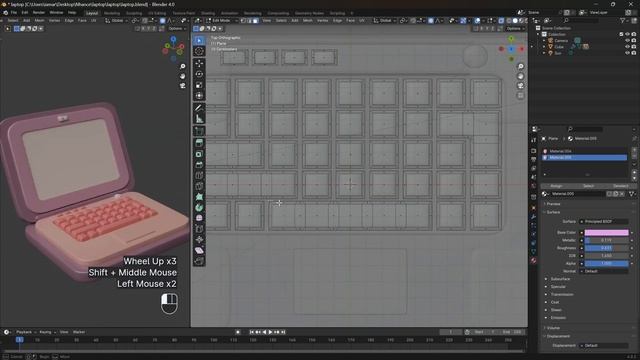Select the Transform tool in toolbar
This screenshot has height=360, width=640.
pos(199,96)
